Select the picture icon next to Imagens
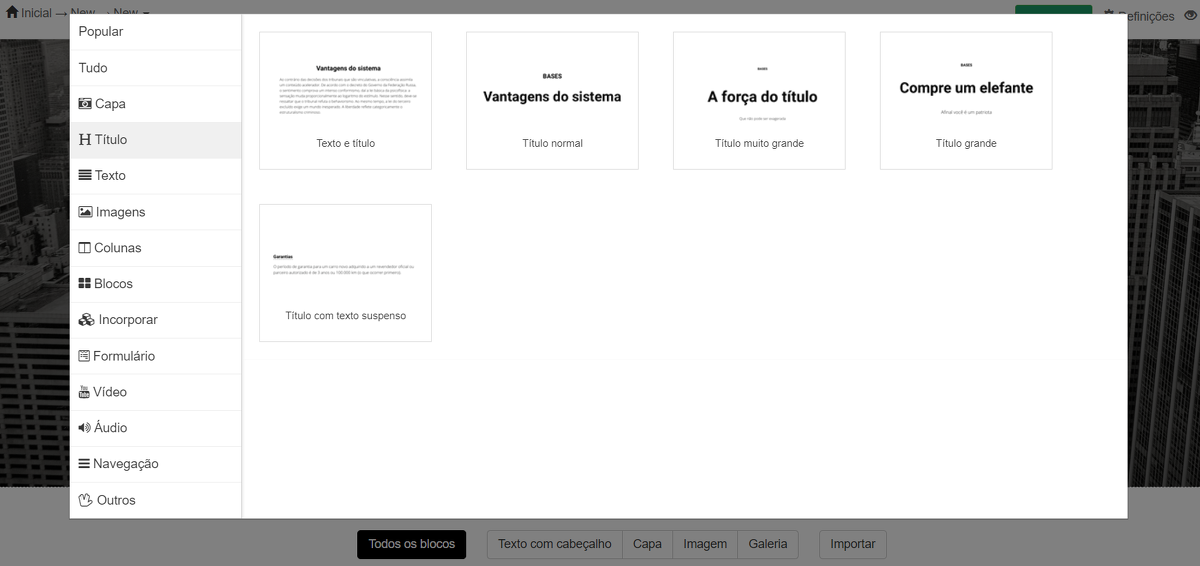 tap(85, 212)
